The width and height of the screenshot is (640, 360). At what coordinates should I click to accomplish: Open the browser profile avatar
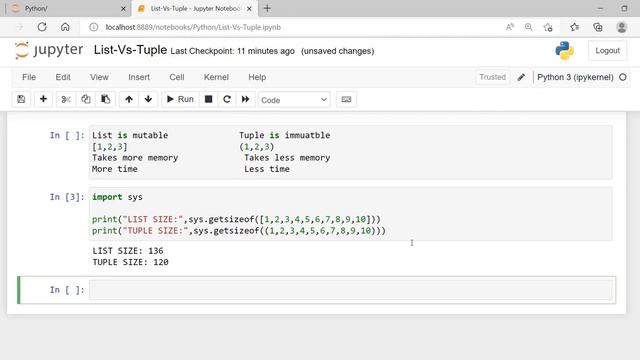point(622,27)
